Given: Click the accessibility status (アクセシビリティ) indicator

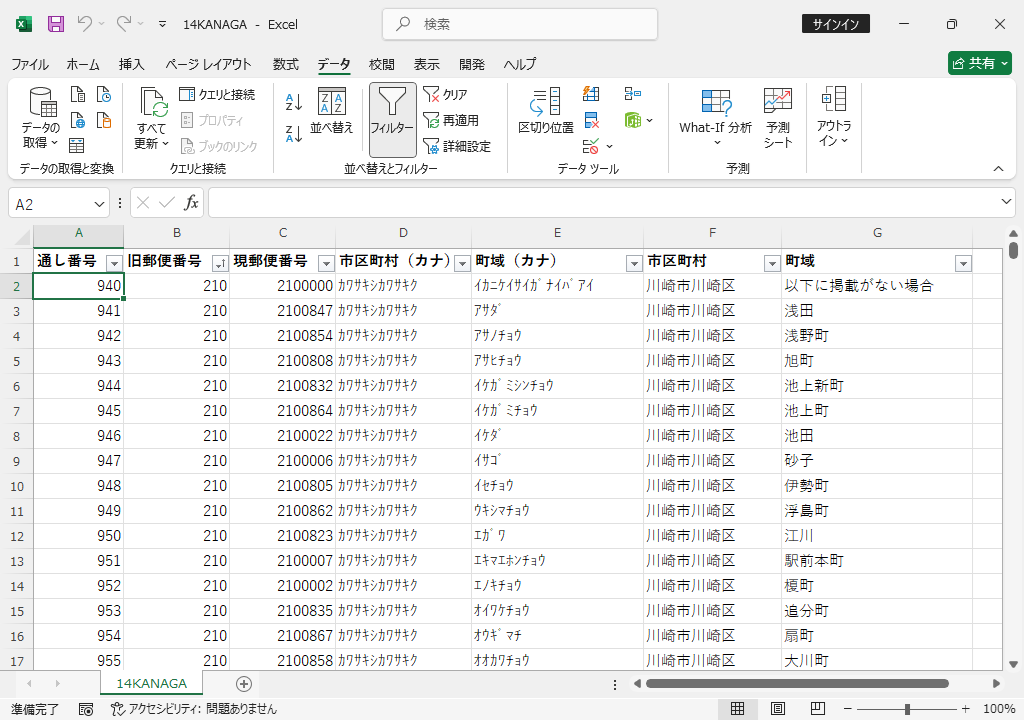Looking at the screenshot, I should 193,709.
